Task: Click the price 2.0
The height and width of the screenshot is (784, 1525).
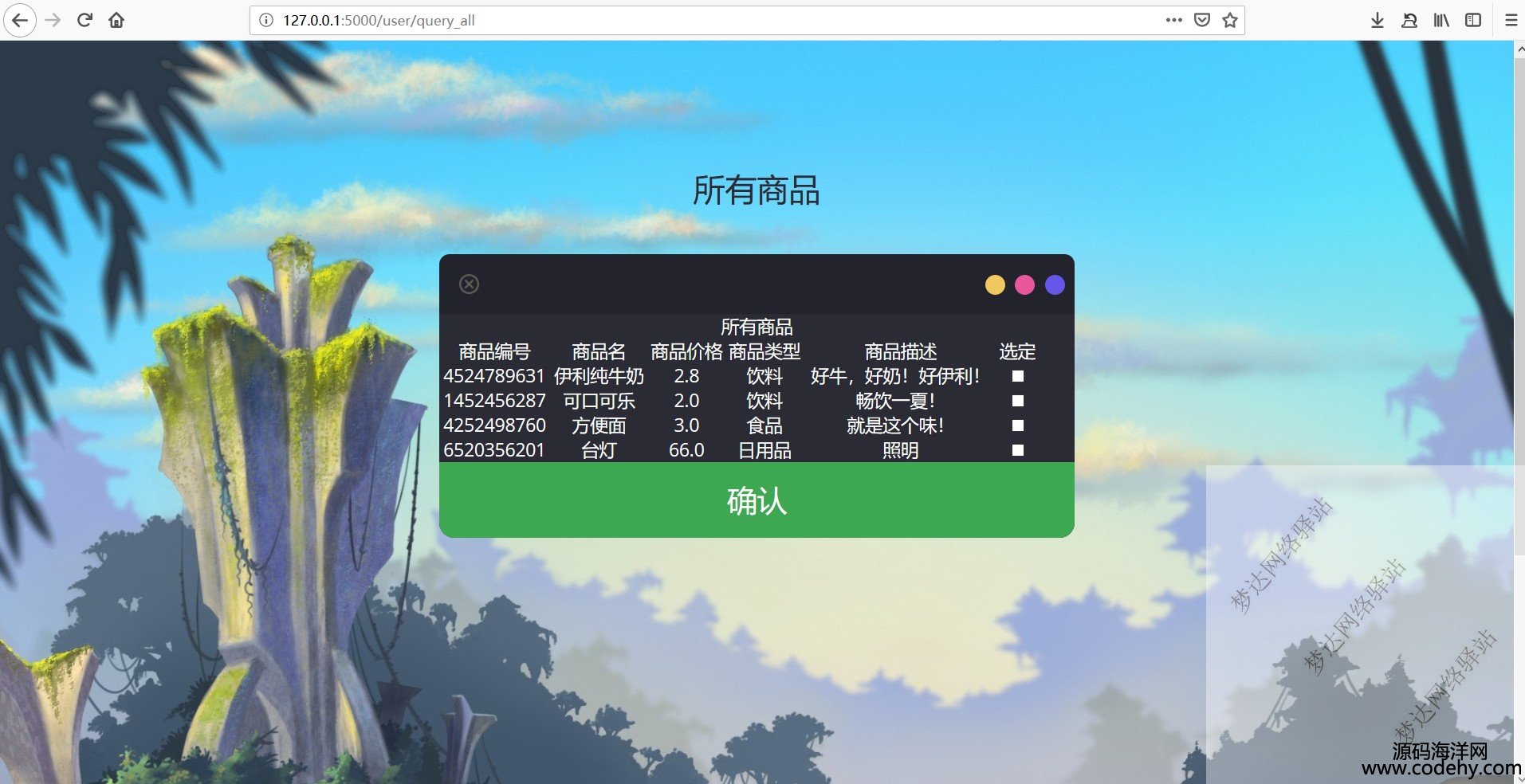Action: (686, 401)
